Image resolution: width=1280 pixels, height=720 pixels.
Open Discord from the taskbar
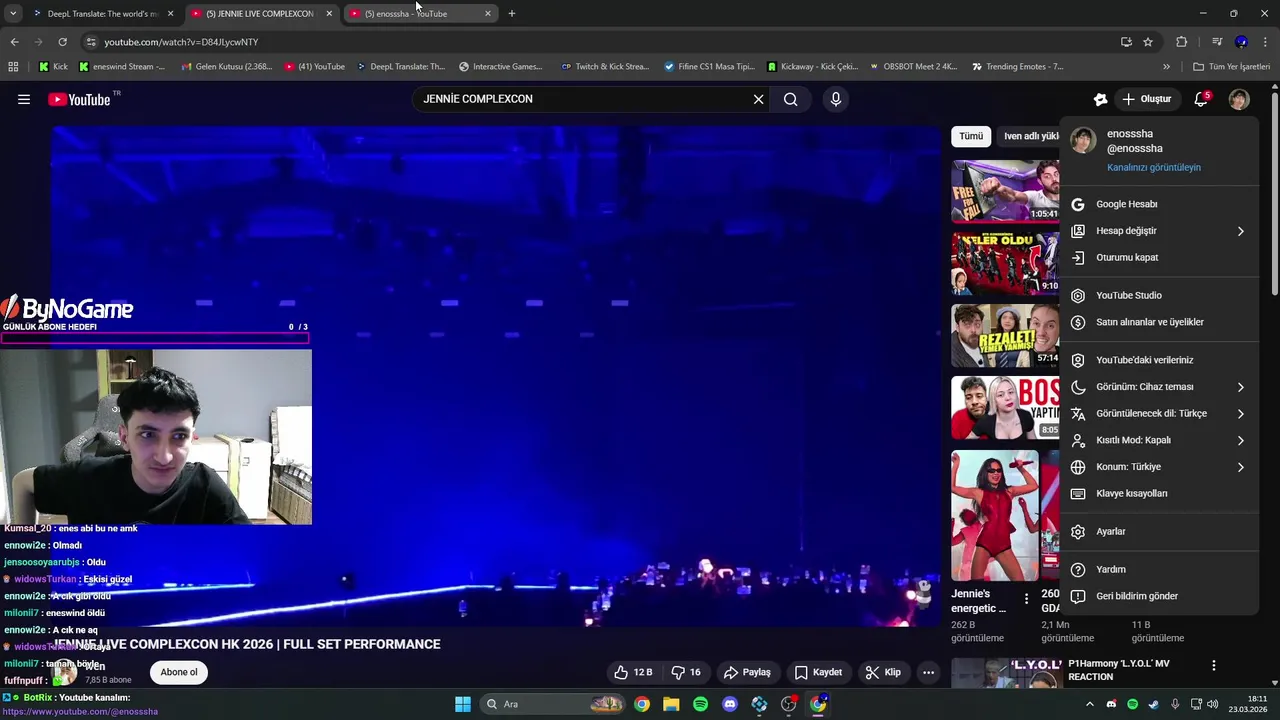[x=730, y=704]
